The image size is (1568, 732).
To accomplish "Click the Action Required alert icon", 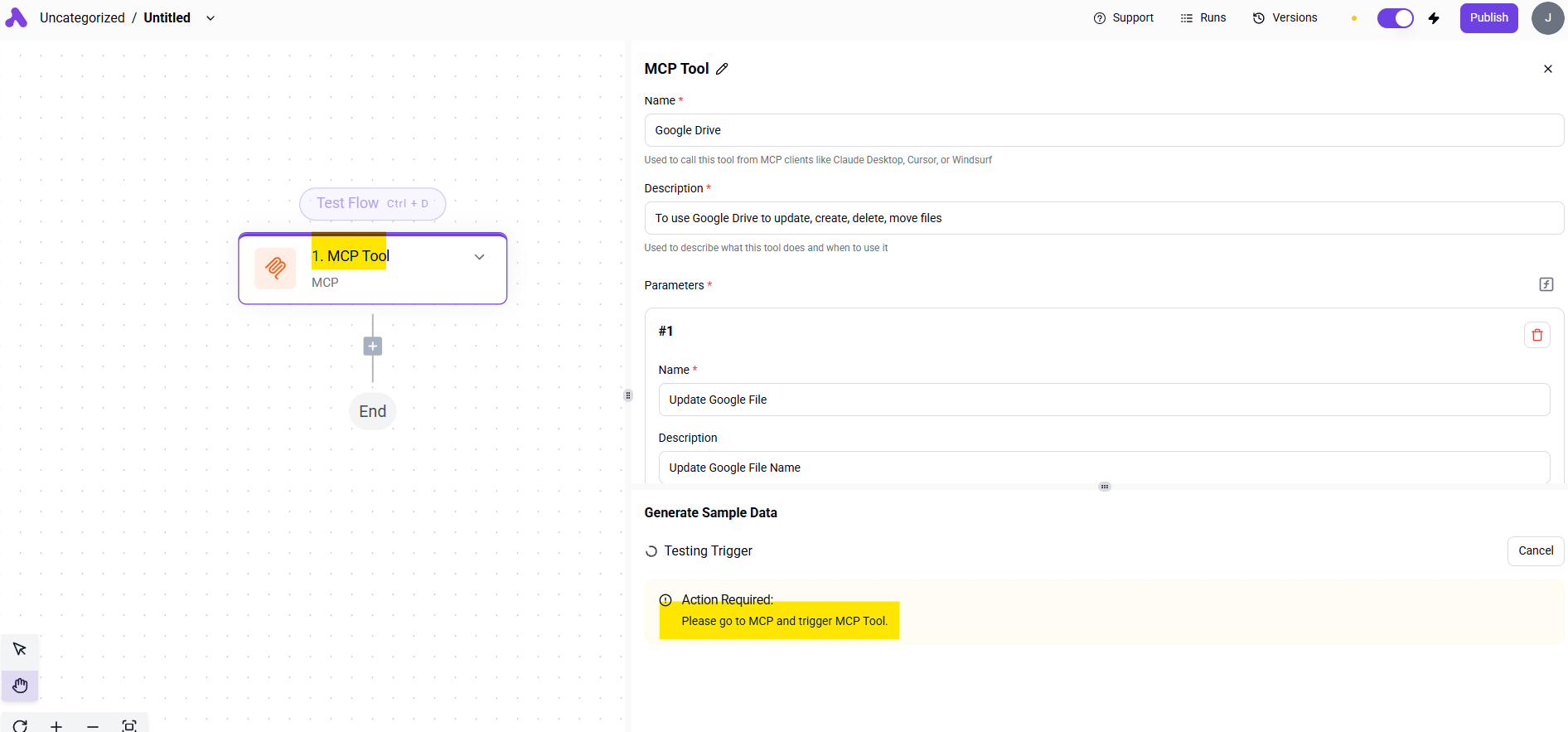I will 665,600.
